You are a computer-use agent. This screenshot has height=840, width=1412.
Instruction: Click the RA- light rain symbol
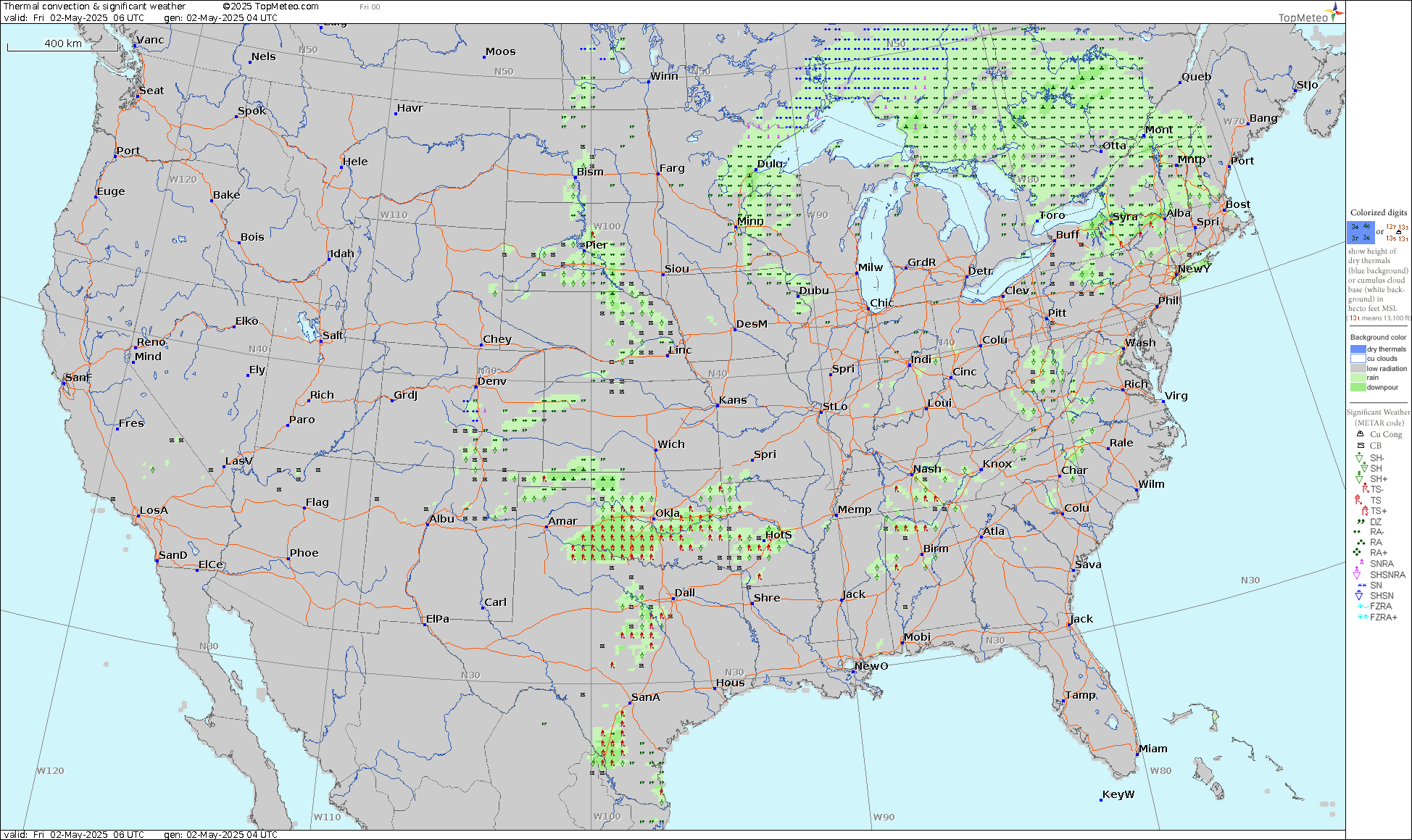[1358, 531]
